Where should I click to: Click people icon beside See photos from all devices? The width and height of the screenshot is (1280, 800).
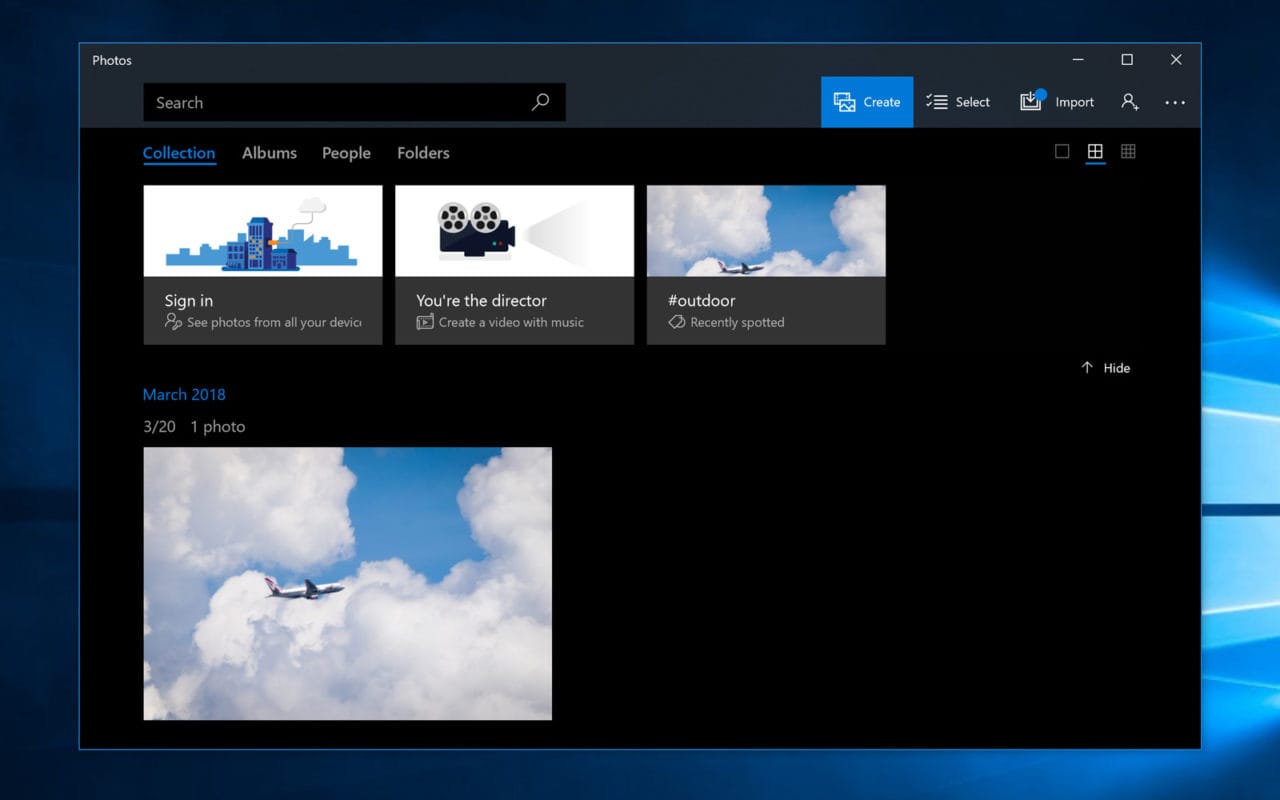click(173, 322)
